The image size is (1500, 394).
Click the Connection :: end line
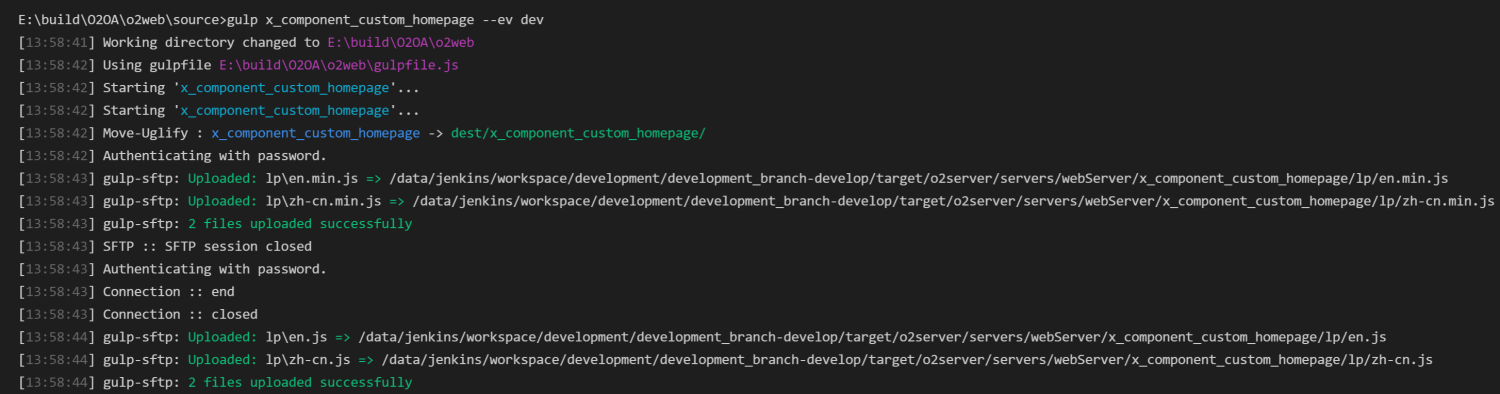[168, 292]
